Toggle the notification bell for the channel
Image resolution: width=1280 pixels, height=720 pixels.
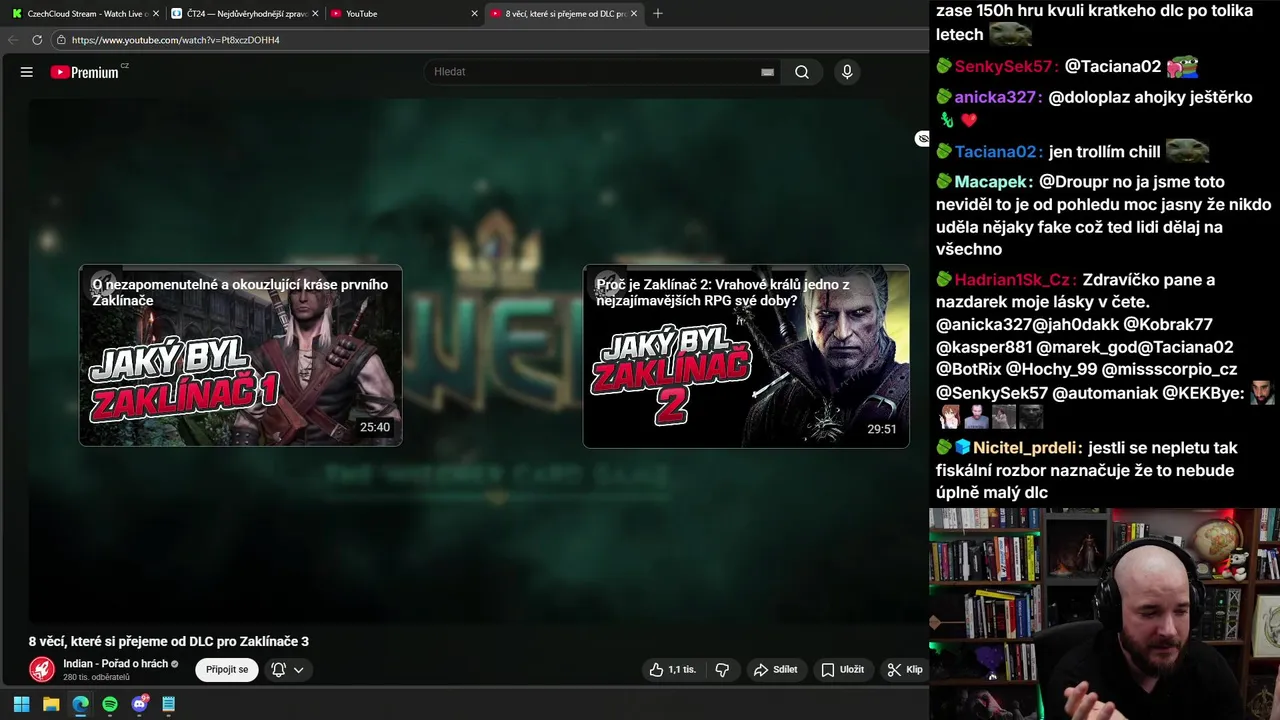(x=279, y=670)
